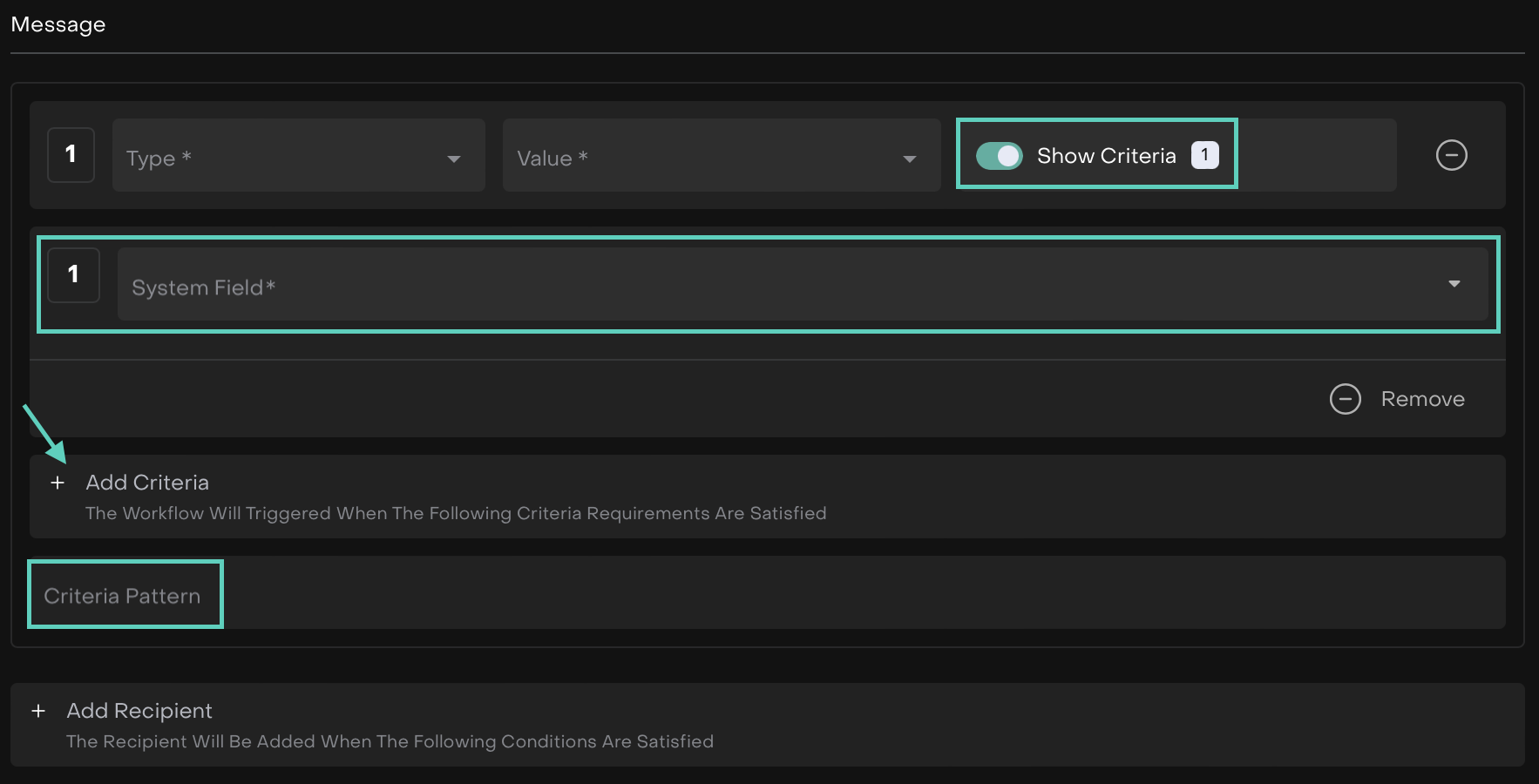The height and width of the screenshot is (784, 1539).
Task: Expand the System Field dropdown
Action: click(x=803, y=284)
